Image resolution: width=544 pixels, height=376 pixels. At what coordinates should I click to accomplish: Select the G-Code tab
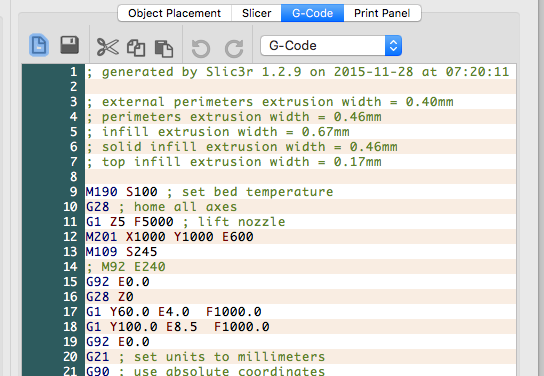coord(312,13)
